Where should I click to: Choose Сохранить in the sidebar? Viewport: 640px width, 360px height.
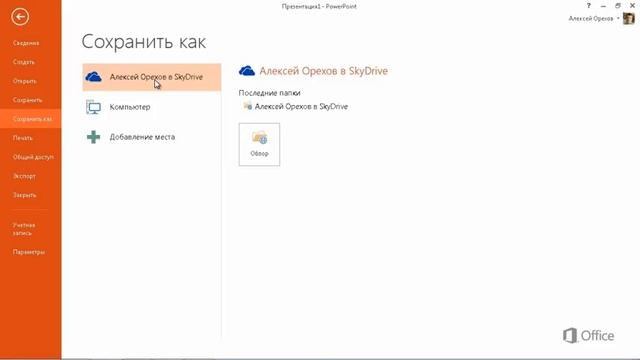click(27, 100)
